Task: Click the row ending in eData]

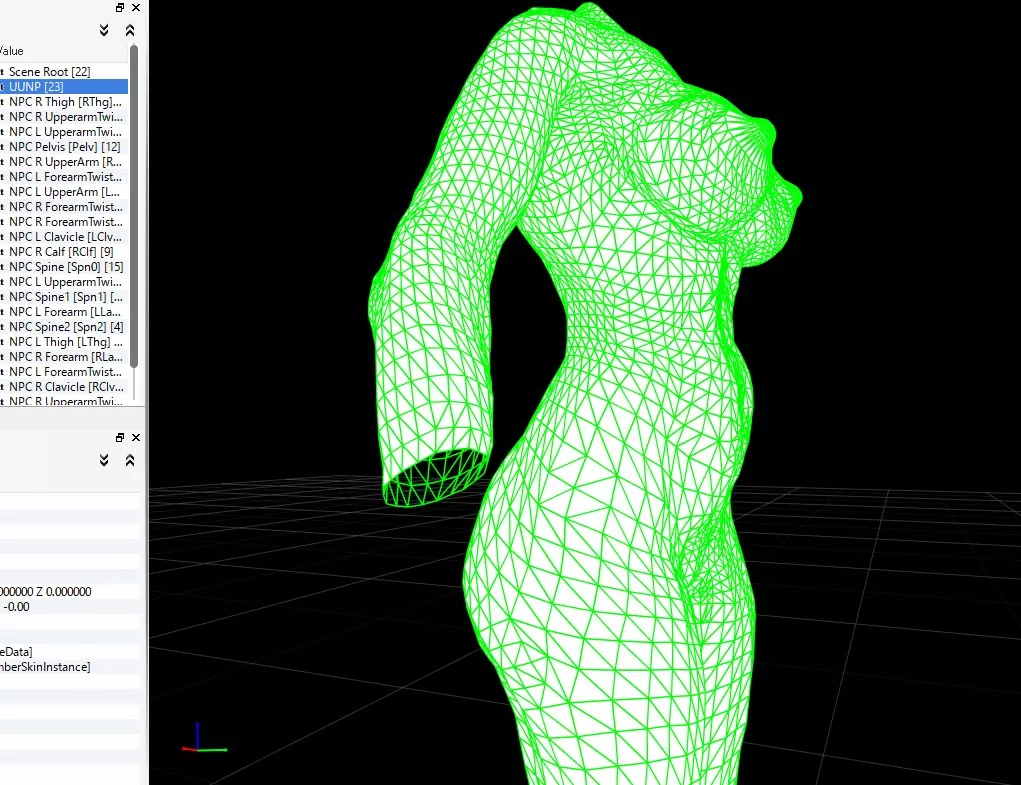Action: [x=70, y=652]
